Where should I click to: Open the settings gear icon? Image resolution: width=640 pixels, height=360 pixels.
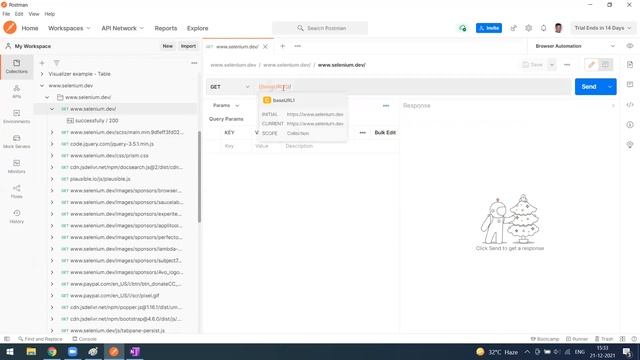pos(529,28)
